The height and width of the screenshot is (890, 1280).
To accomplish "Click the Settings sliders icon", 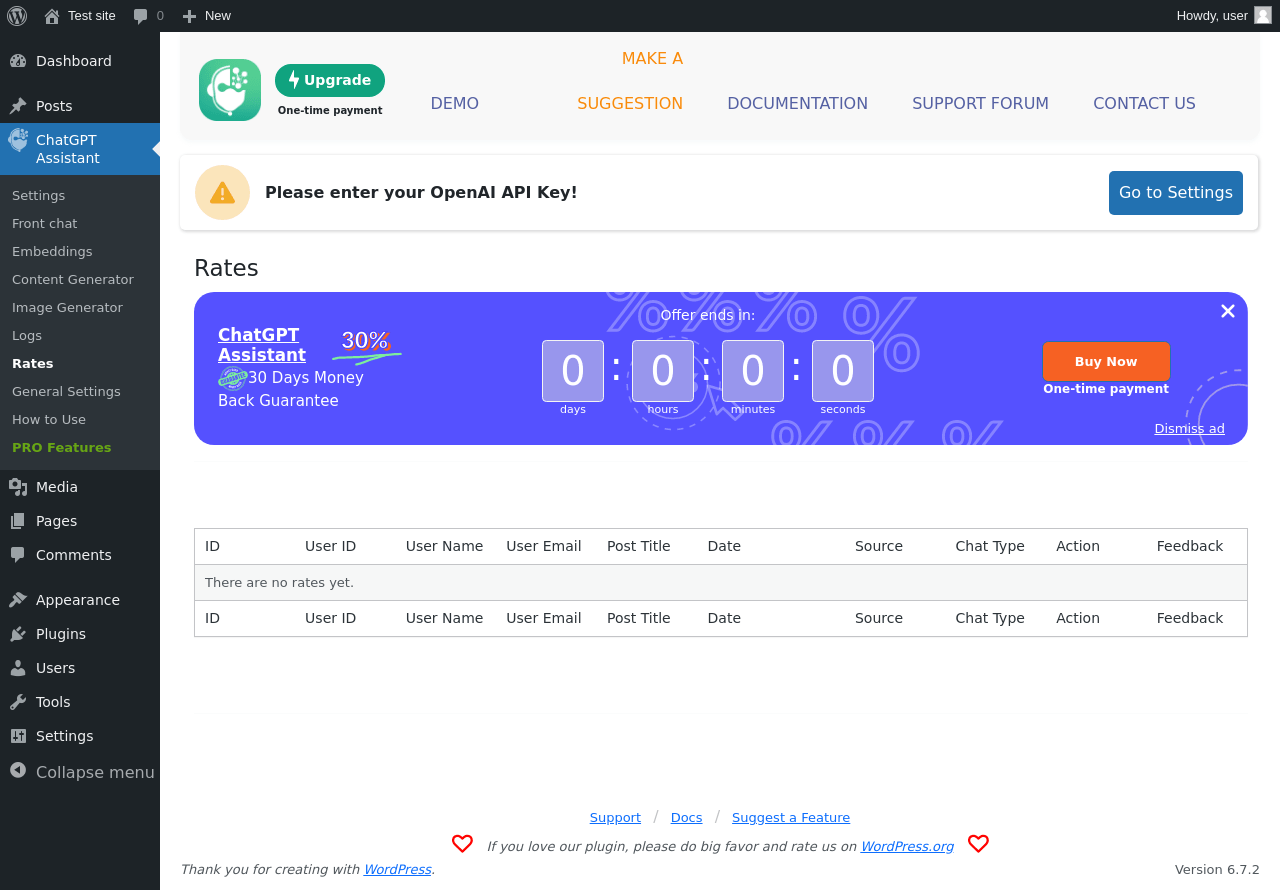I will point(18,736).
